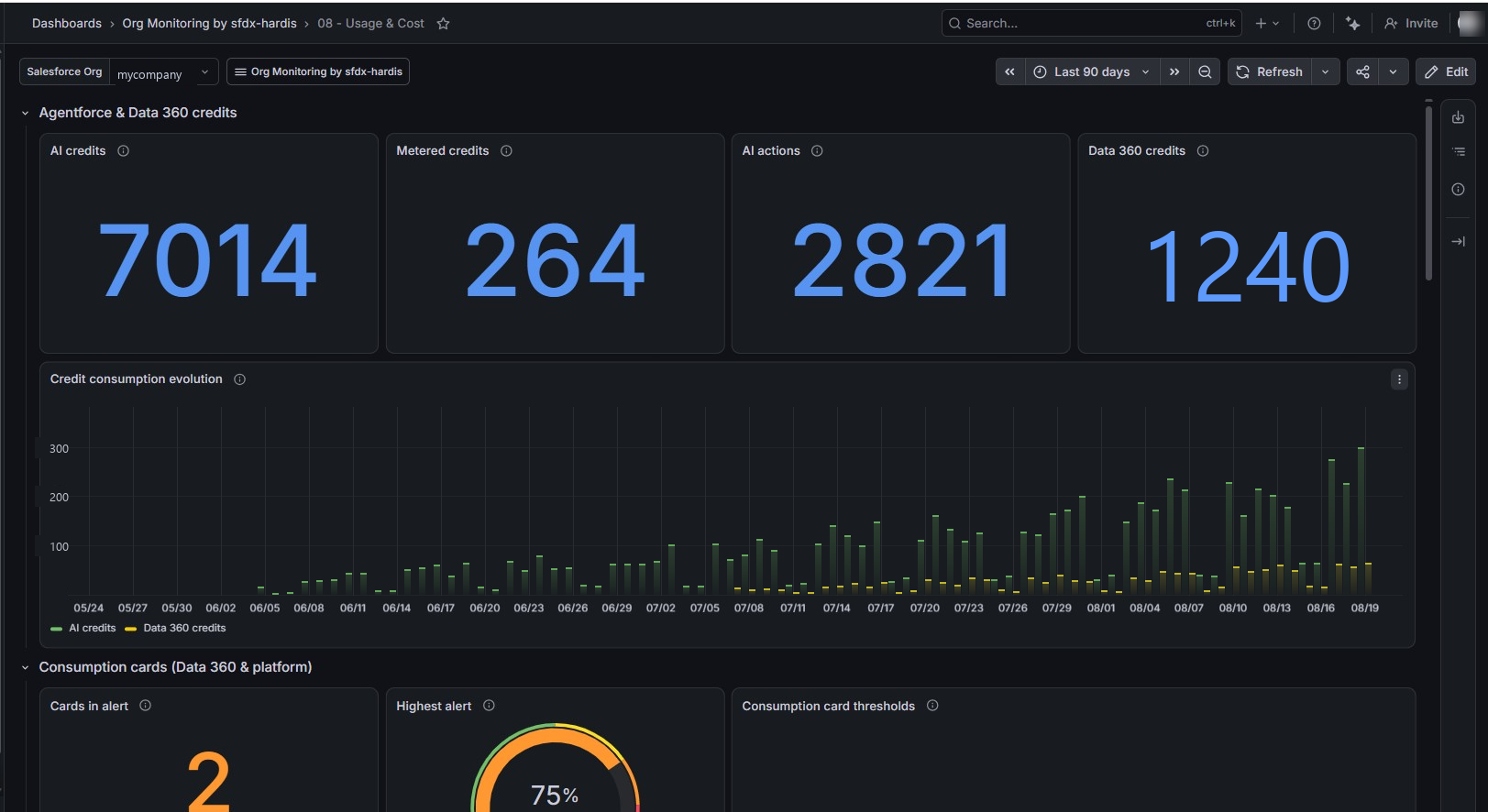This screenshot has width=1488, height=812.
Task: Open the help menu icon
Action: point(1314,24)
